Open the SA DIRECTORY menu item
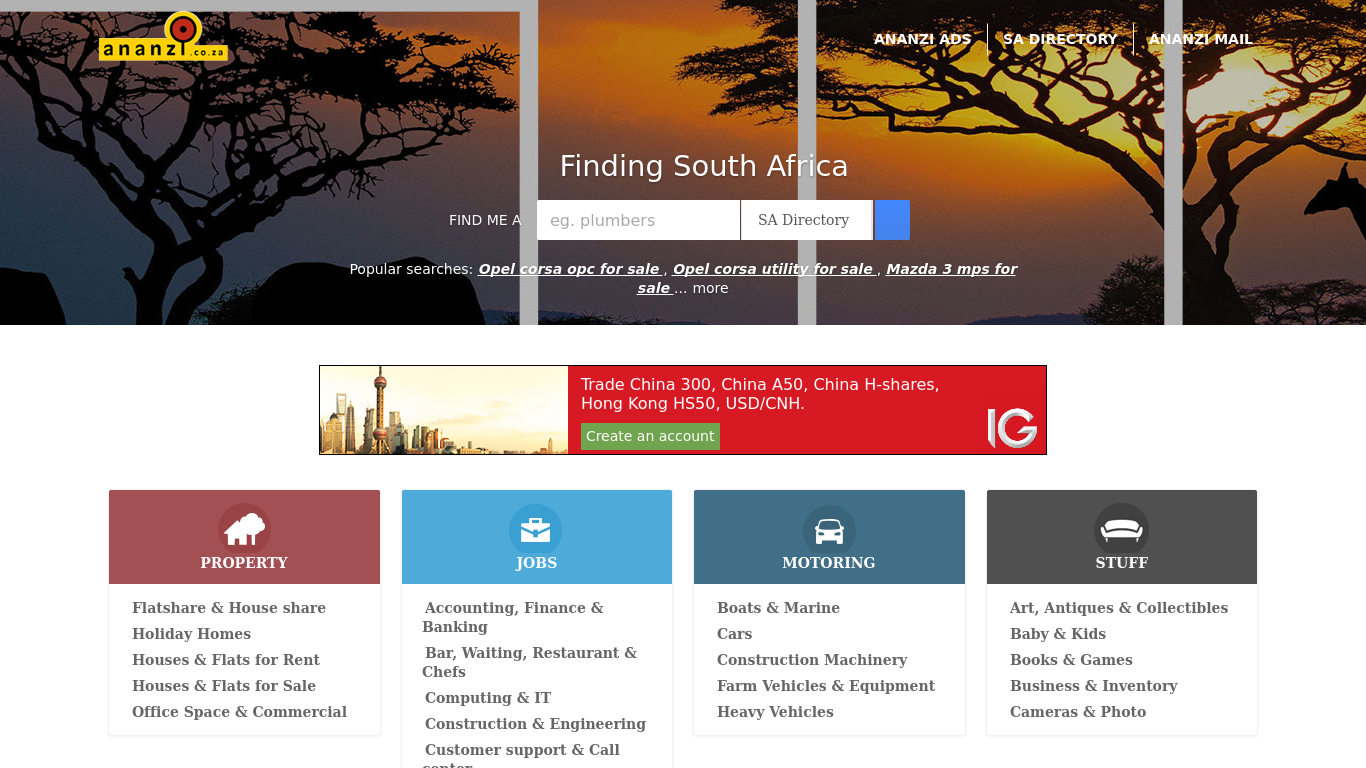1366x768 pixels. coord(1060,39)
